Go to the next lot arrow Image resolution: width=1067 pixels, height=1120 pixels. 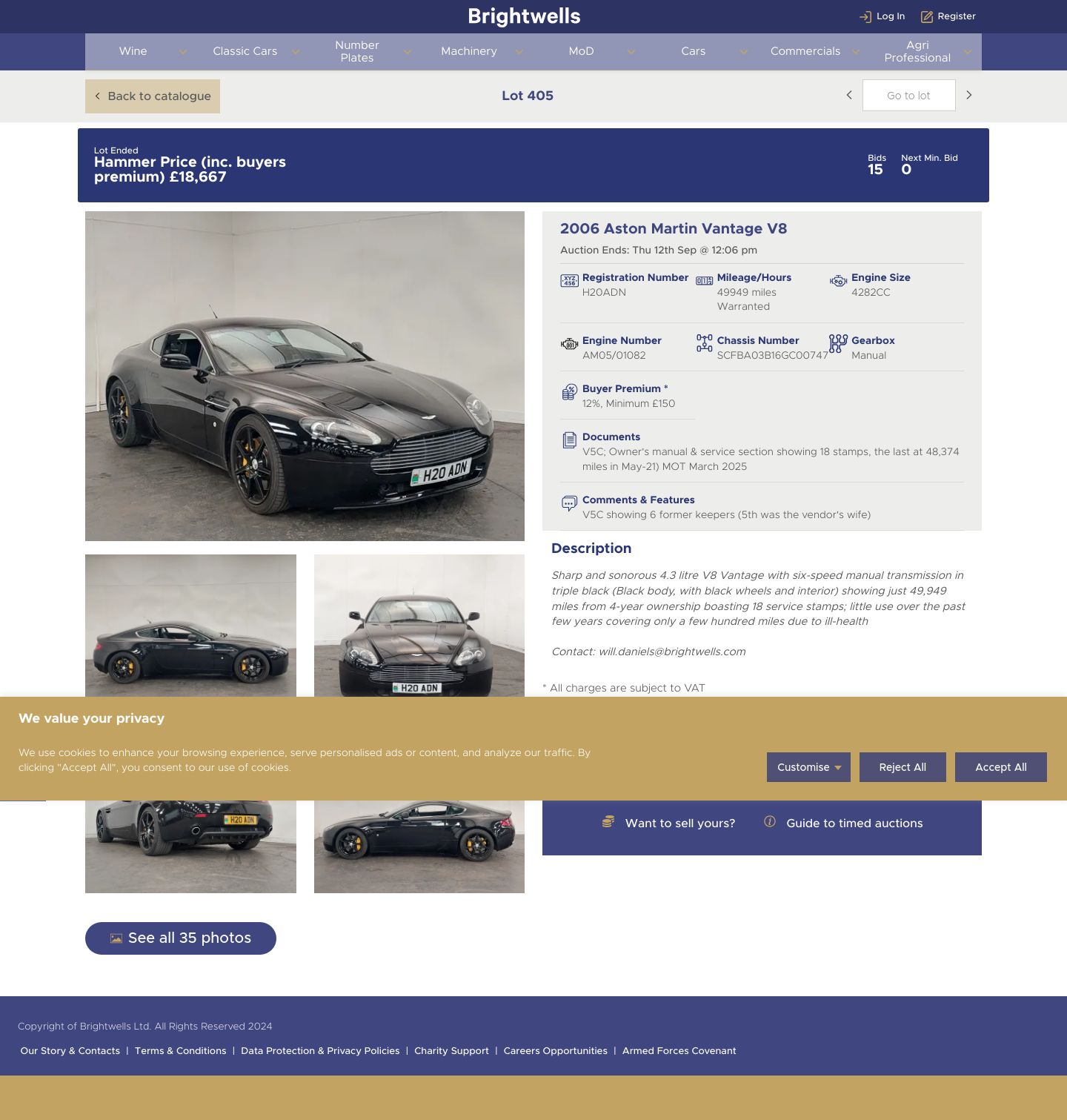point(968,95)
